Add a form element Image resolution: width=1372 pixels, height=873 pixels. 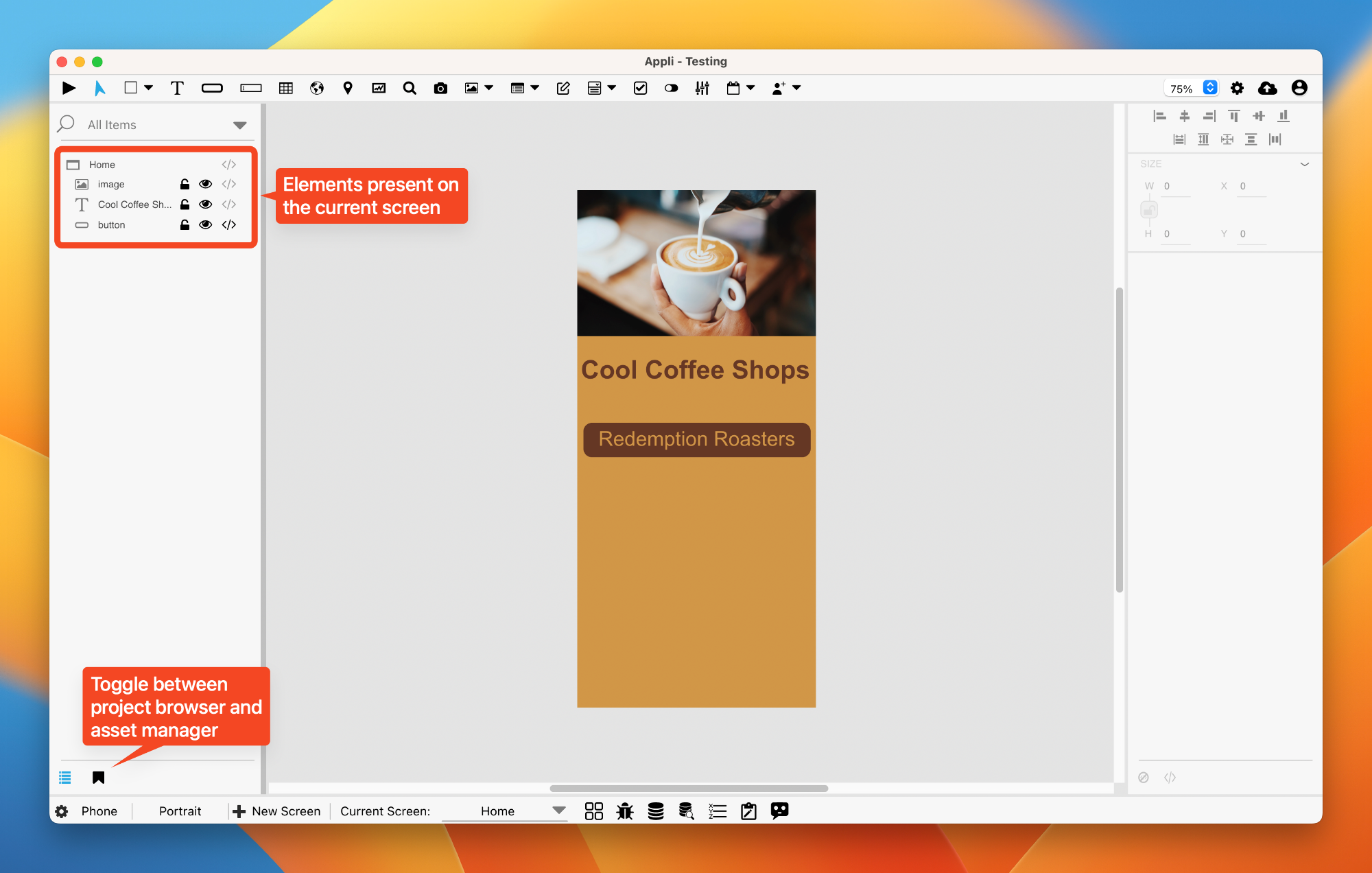(595, 88)
